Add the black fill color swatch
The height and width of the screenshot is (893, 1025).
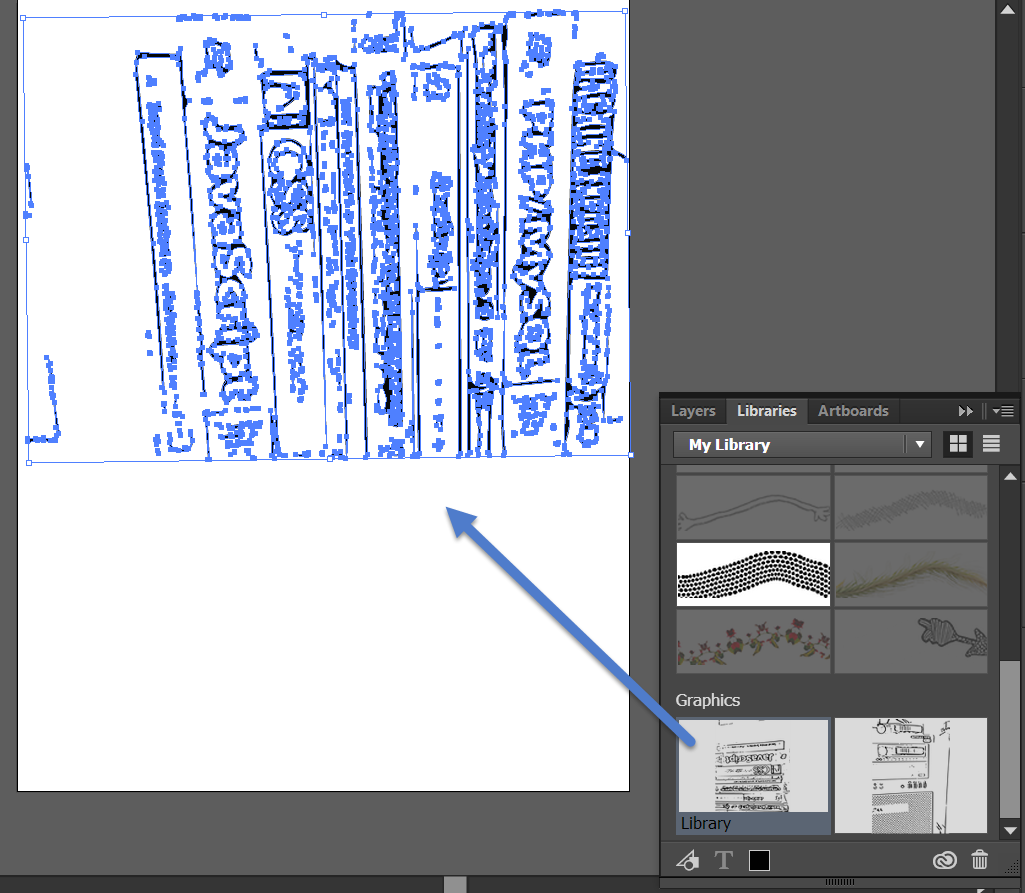(x=759, y=860)
